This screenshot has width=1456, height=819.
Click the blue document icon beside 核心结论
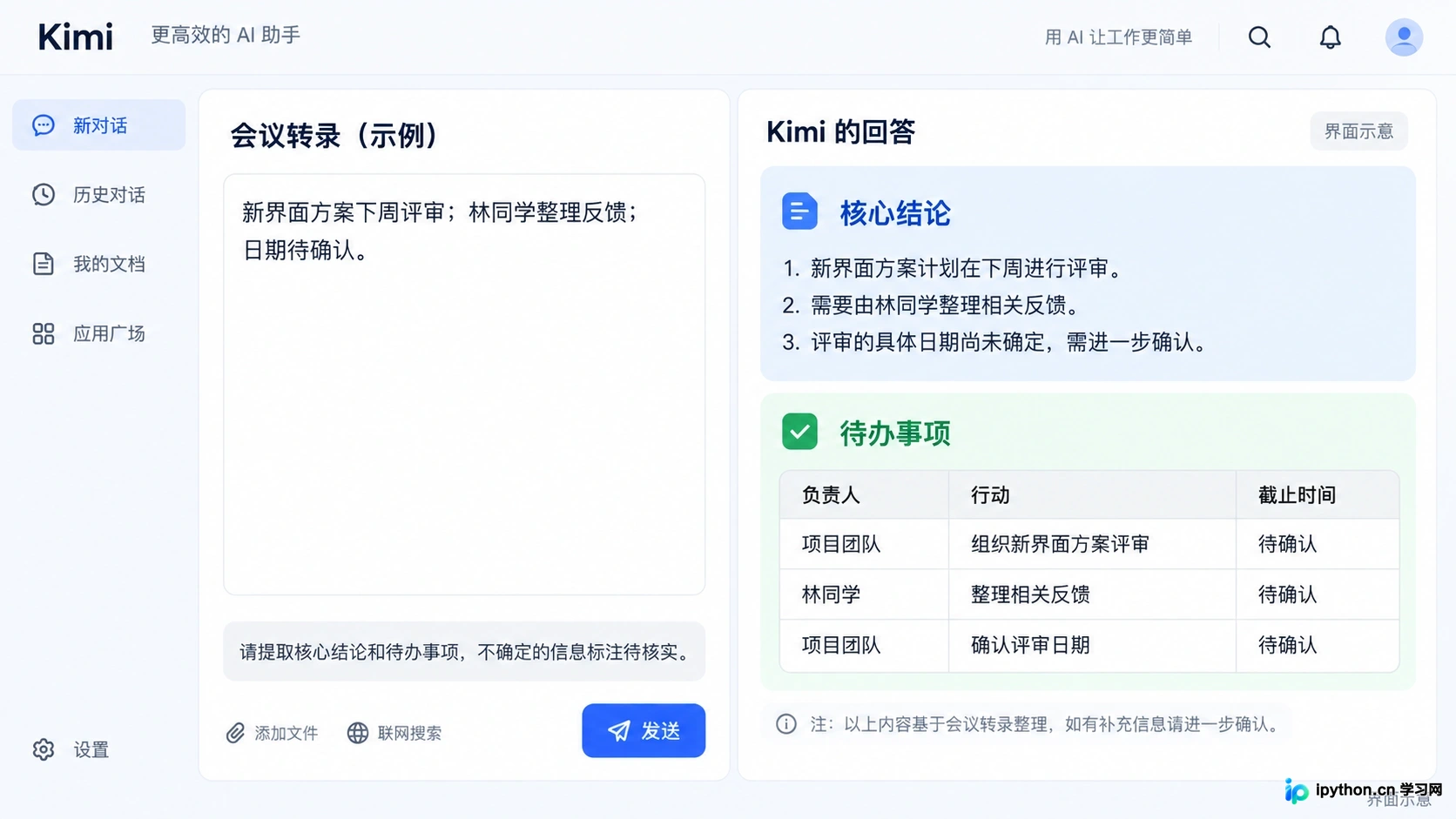tap(799, 211)
